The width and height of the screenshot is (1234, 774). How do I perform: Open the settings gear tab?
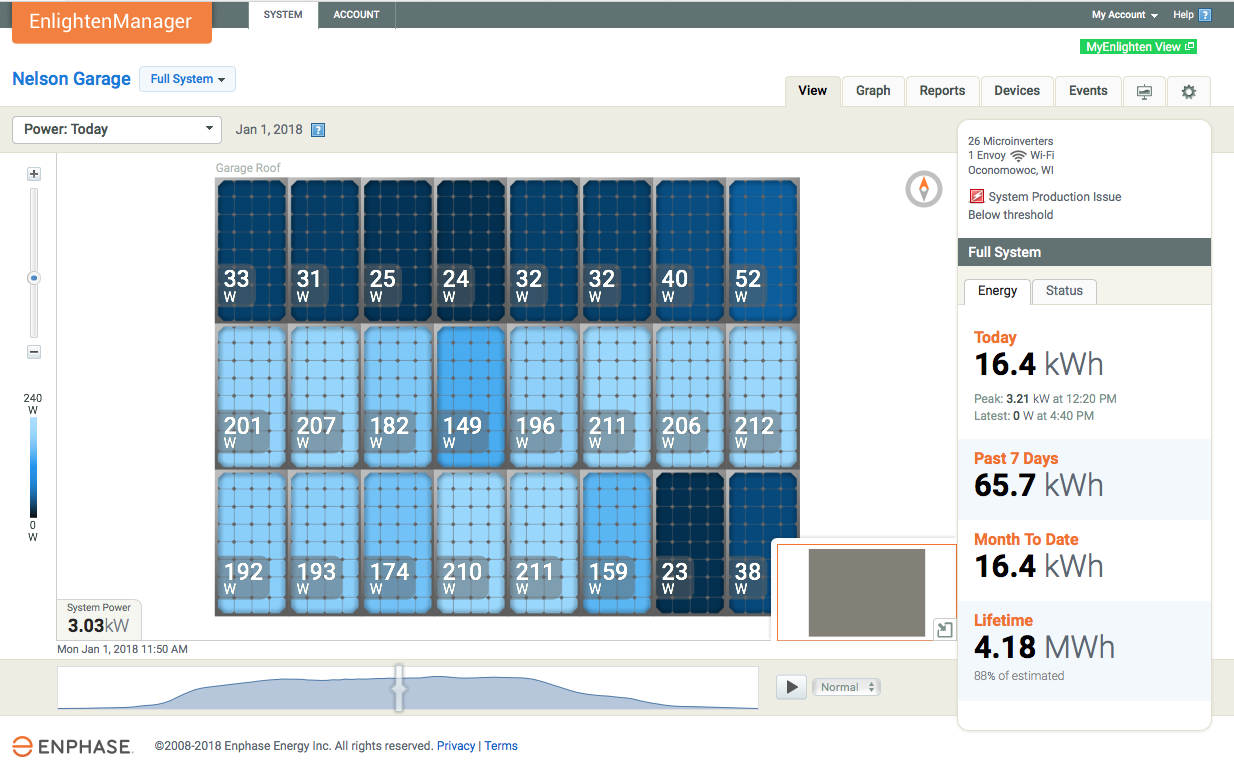tap(1188, 91)
